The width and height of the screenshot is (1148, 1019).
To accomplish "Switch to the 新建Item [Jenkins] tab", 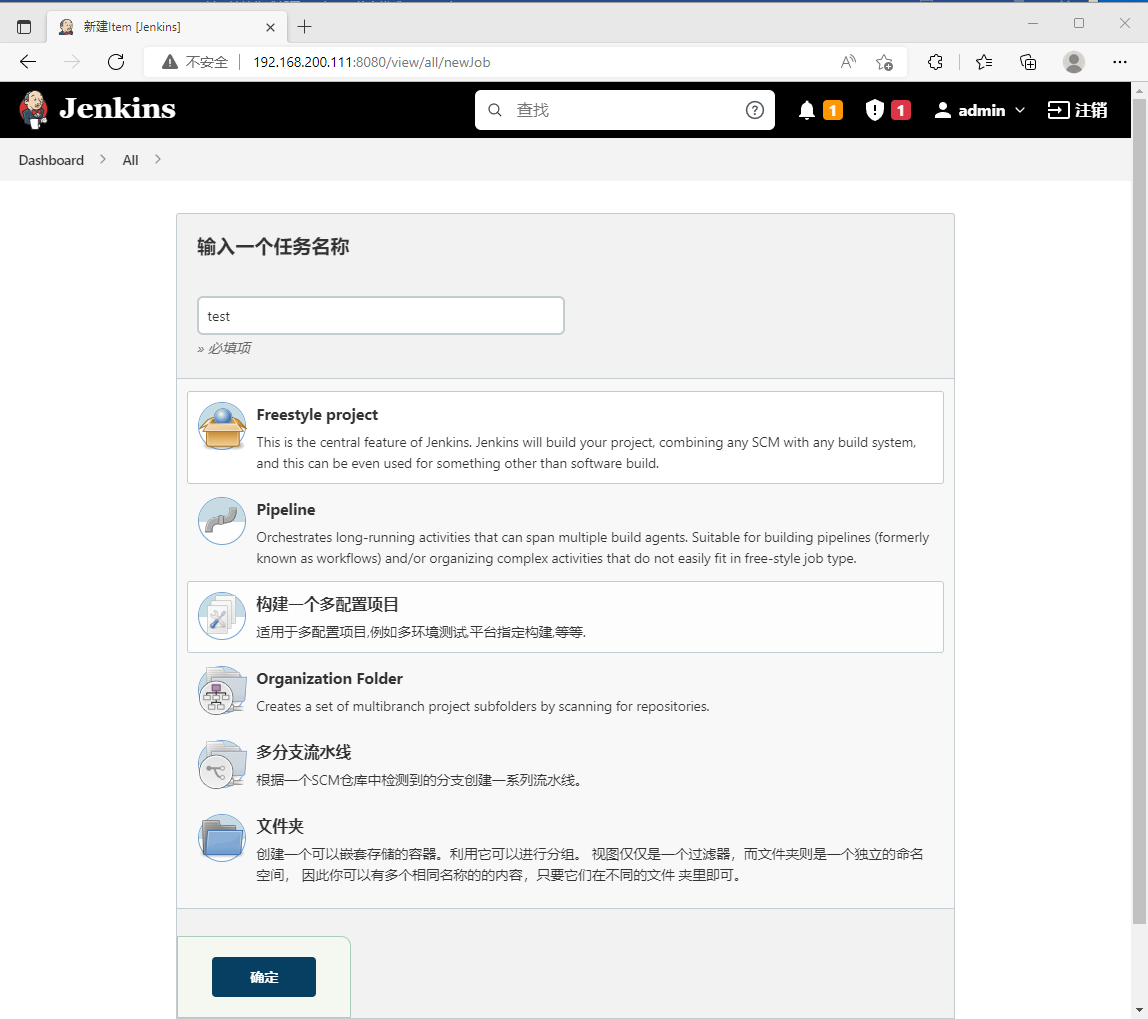I will 166,27.
